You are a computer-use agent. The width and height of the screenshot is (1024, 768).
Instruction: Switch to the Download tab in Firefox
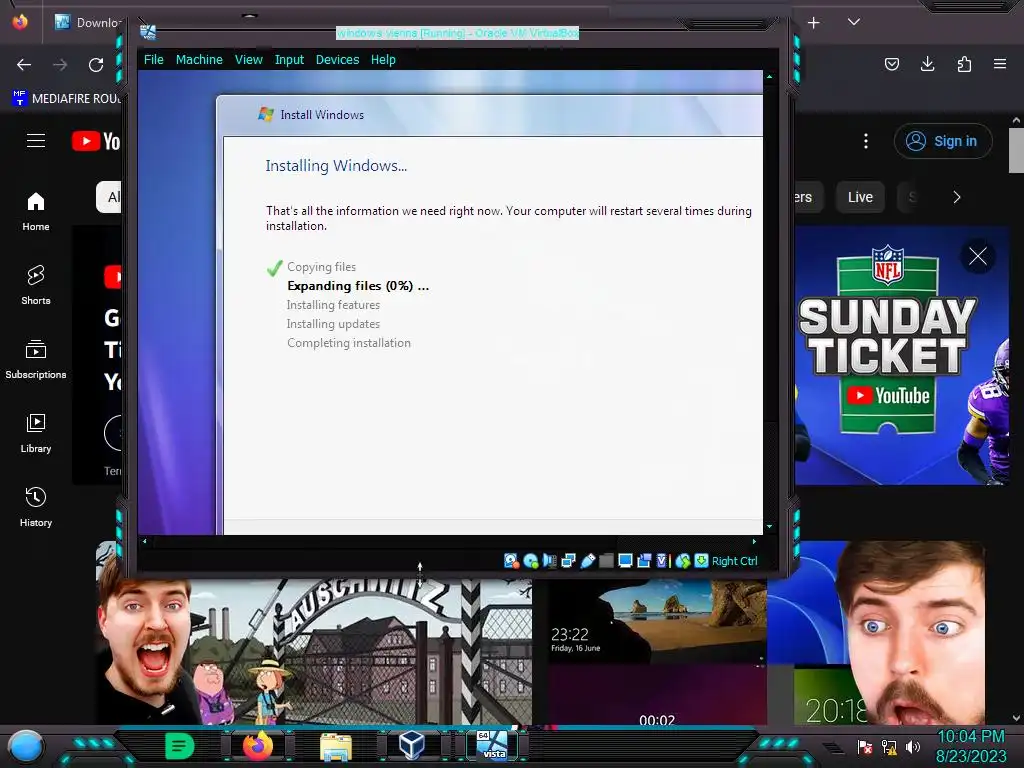(x=88, y=23)
